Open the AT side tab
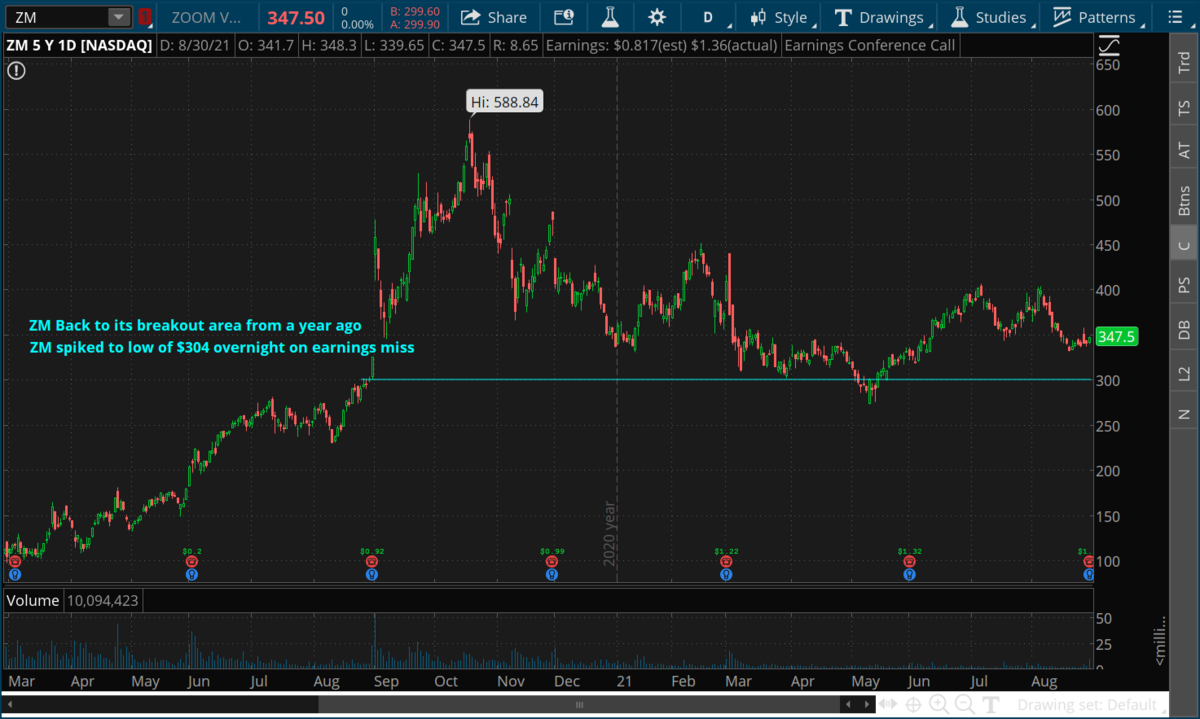Image resolution: width=1200 pixels, height=719 pixels. 1184,152
